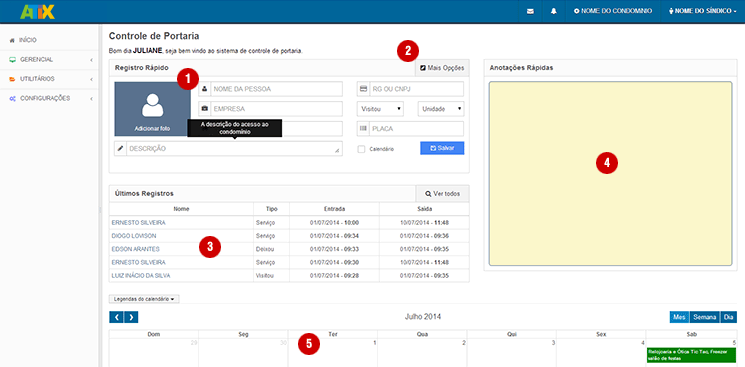Switch calendar to Dia view
This screenshot has width=745, height=367.
(x=729, y=317)
